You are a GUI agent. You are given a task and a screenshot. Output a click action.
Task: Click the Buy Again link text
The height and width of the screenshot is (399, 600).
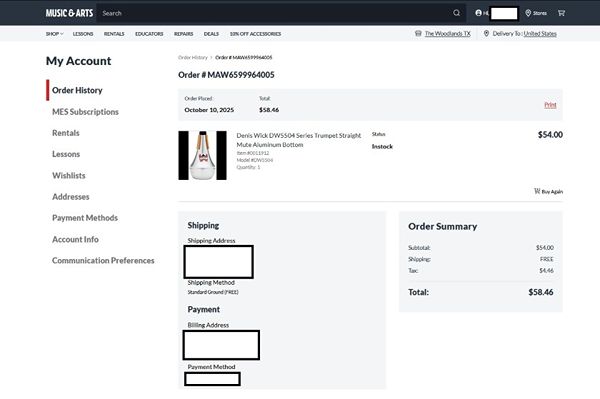click(552, 192)
